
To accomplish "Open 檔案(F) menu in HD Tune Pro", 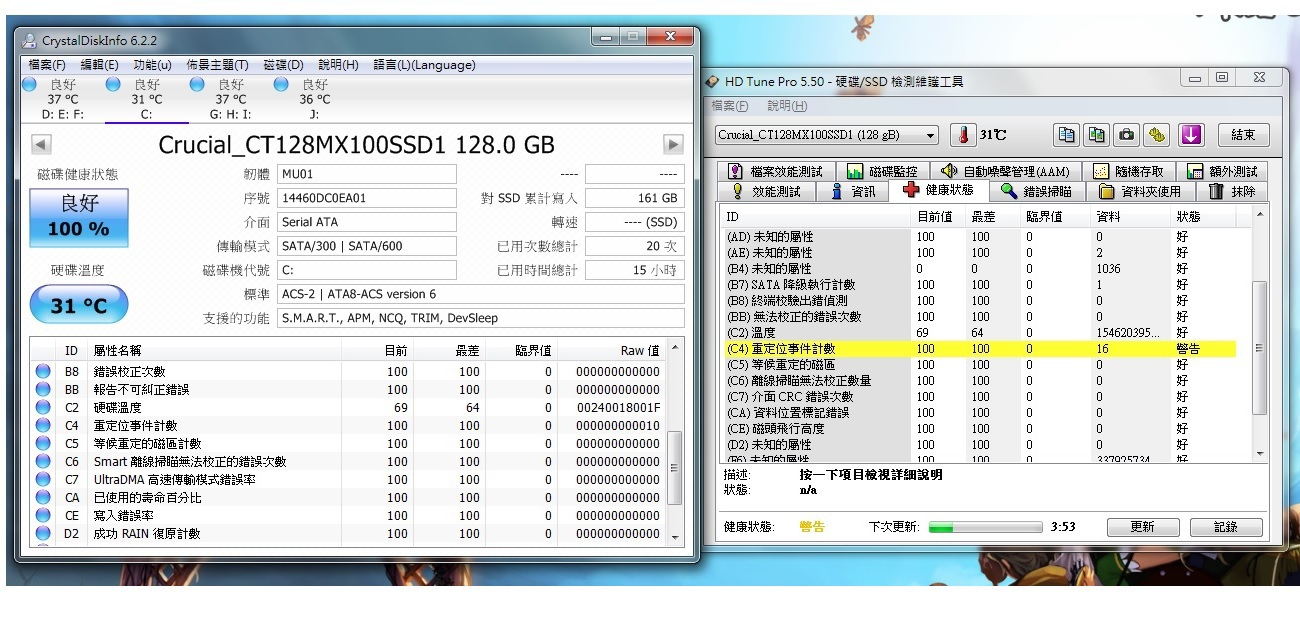I will pos(730,105).
